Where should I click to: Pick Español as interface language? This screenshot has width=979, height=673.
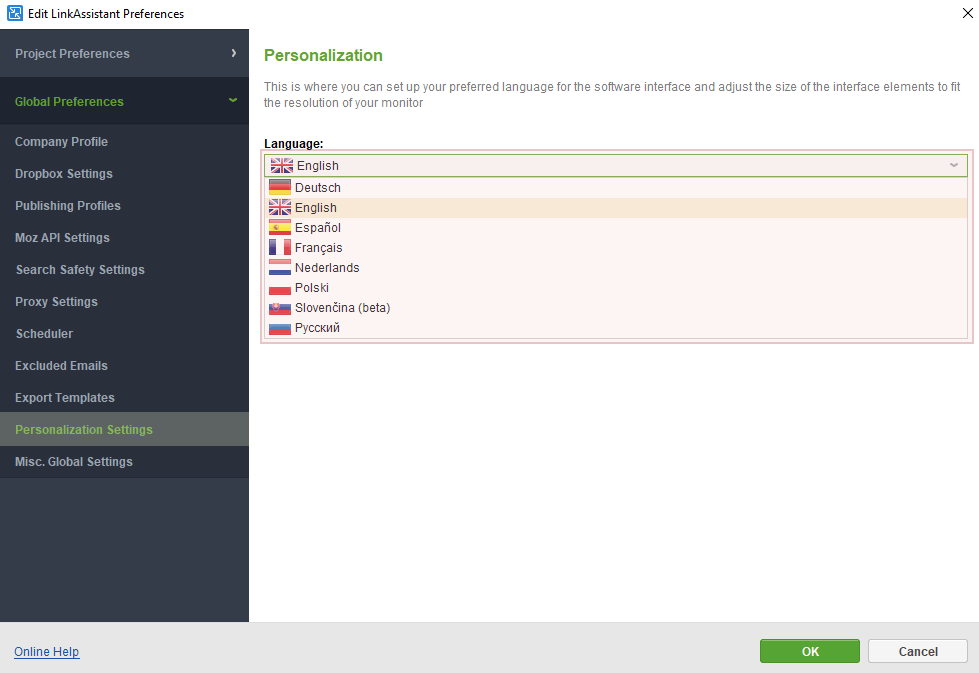616,227
